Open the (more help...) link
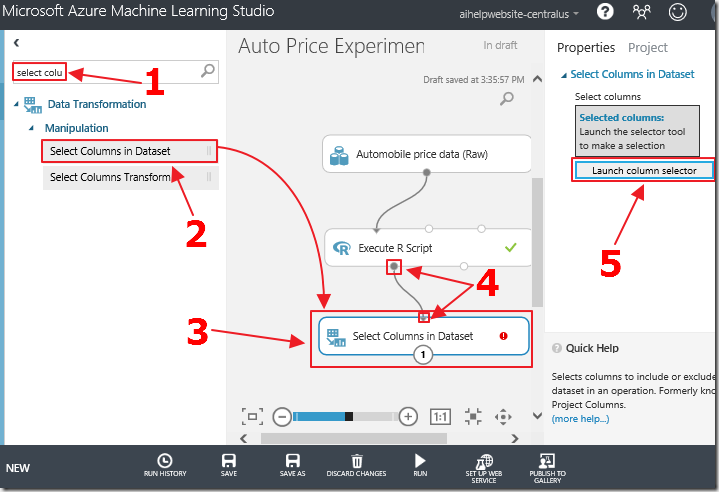719x492 pixels. [580, 419]
